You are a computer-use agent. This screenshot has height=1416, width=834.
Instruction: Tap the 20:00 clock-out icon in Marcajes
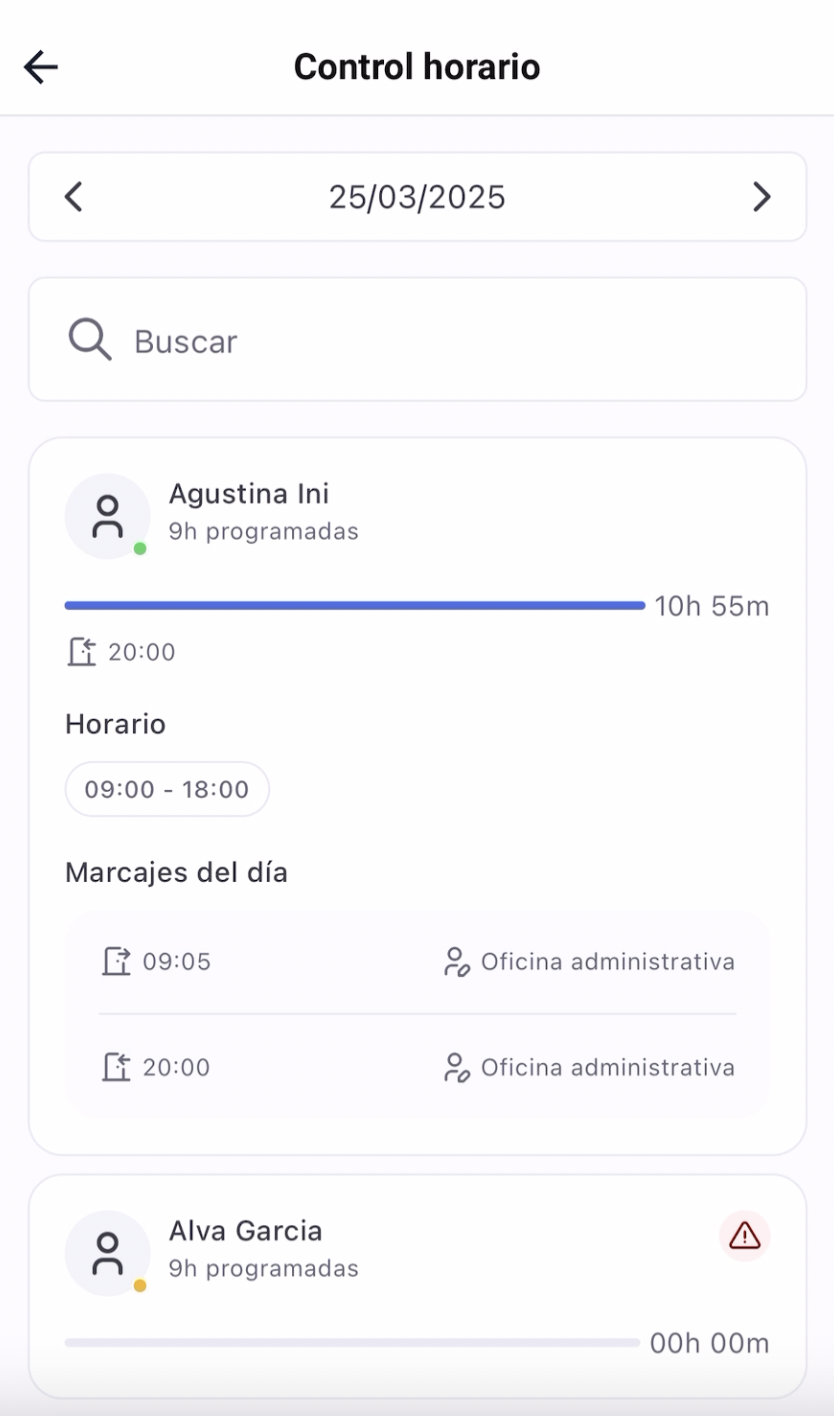click(116, 1067)
